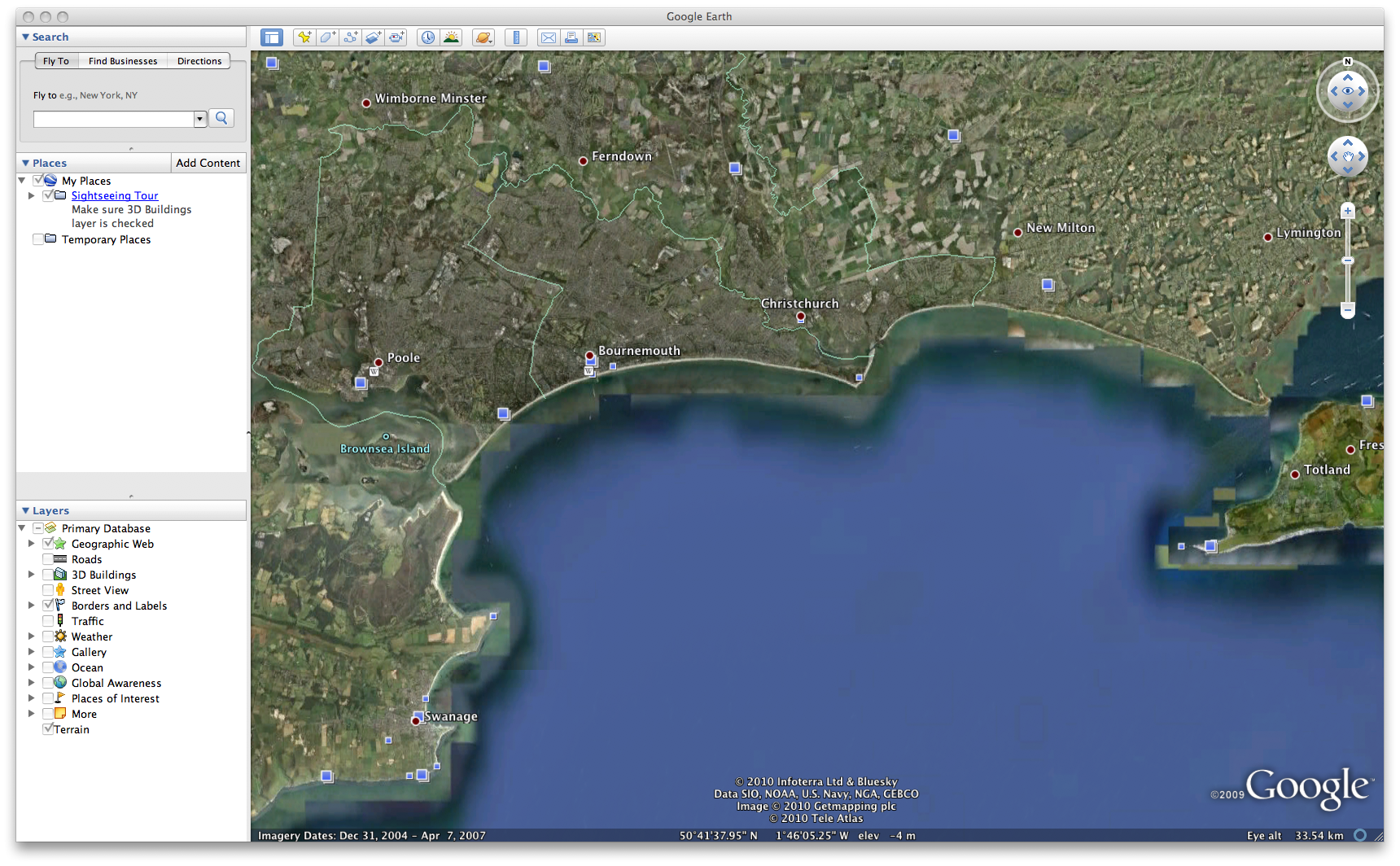Viewport: 1400px width, 866px height.
Task: Toggle the Sightseeing Tour checkbox
Action: click(48, 195)
